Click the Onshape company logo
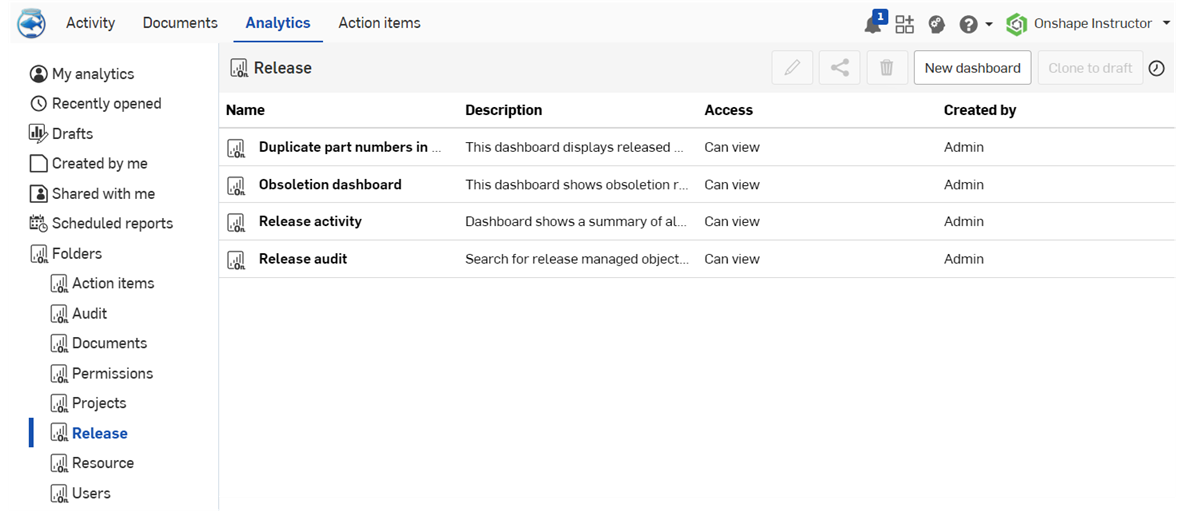 click(x=31, y=23)
